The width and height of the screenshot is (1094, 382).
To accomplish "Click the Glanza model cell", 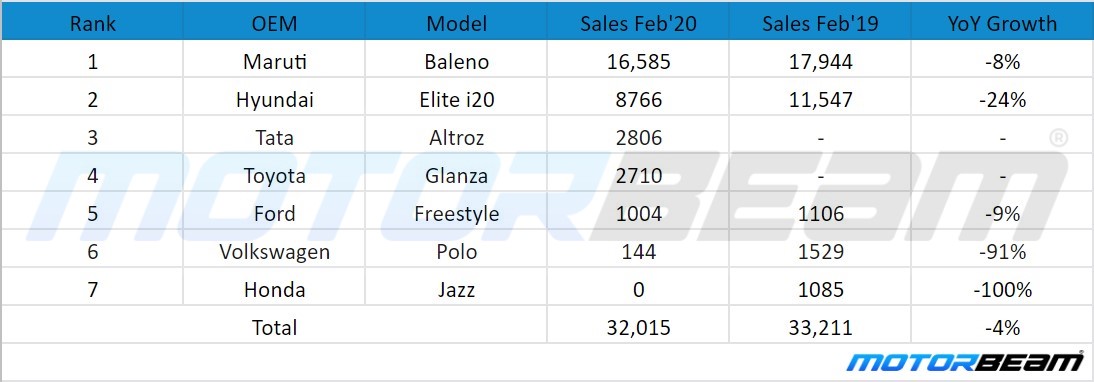I will (x=456, y=176).
